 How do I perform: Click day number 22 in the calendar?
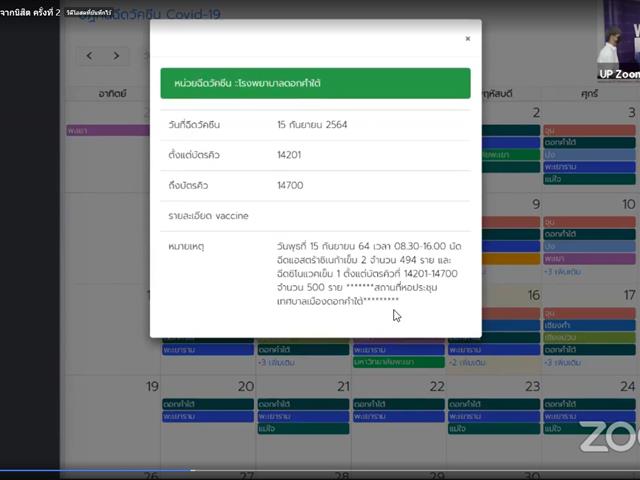coord(437,387)
